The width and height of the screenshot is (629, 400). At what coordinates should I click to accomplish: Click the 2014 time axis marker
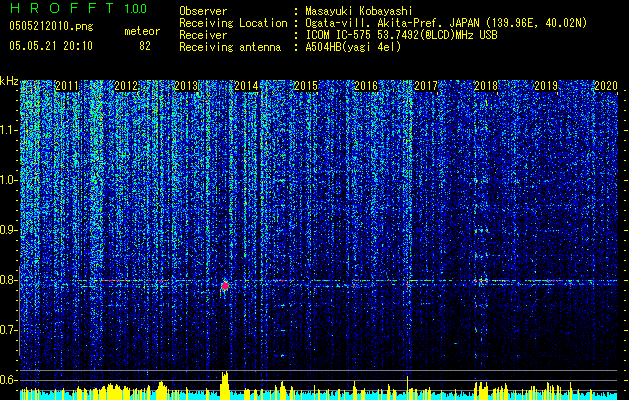coord(246,86)
